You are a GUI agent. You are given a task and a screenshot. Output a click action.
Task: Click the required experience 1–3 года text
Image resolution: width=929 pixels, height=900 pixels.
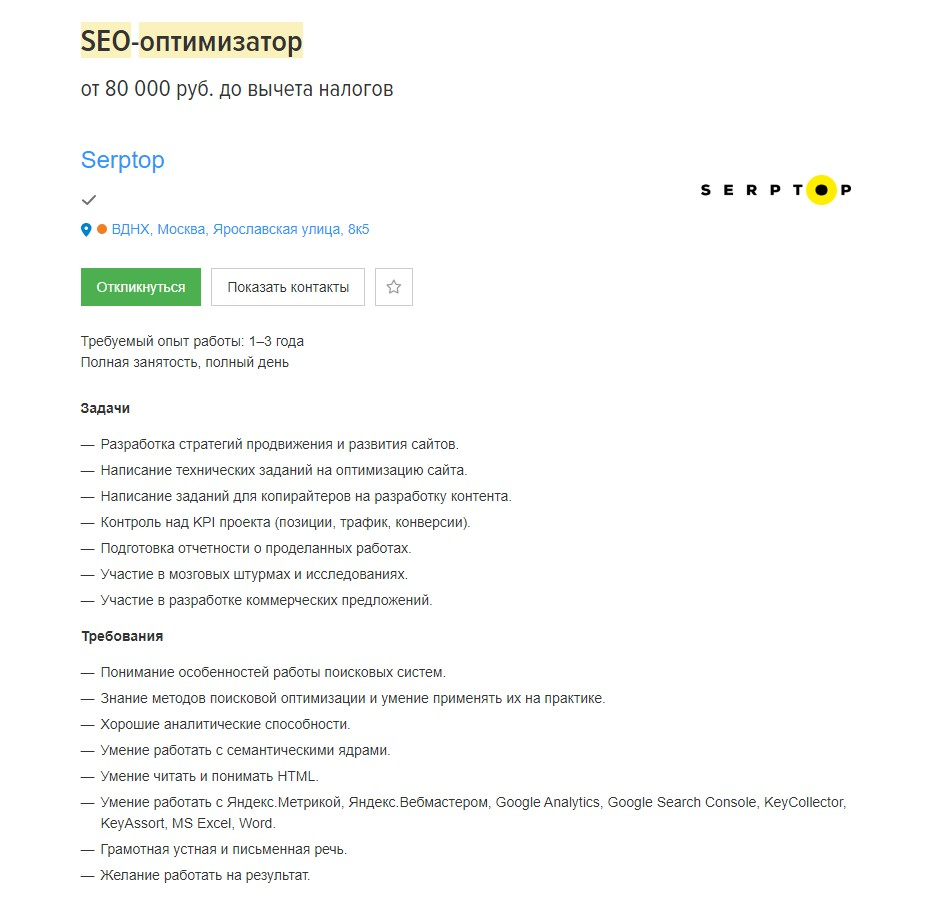192,341
